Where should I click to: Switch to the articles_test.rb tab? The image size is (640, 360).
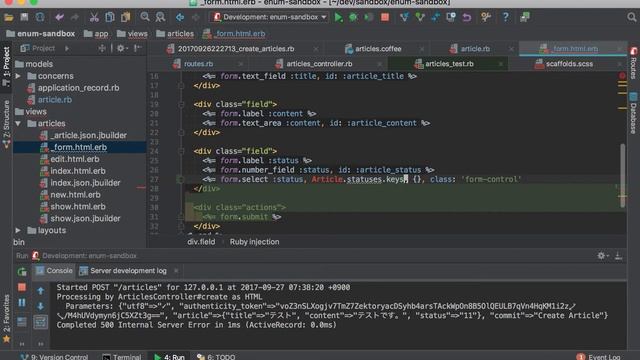pyautogui.click(x=449, y=64)
